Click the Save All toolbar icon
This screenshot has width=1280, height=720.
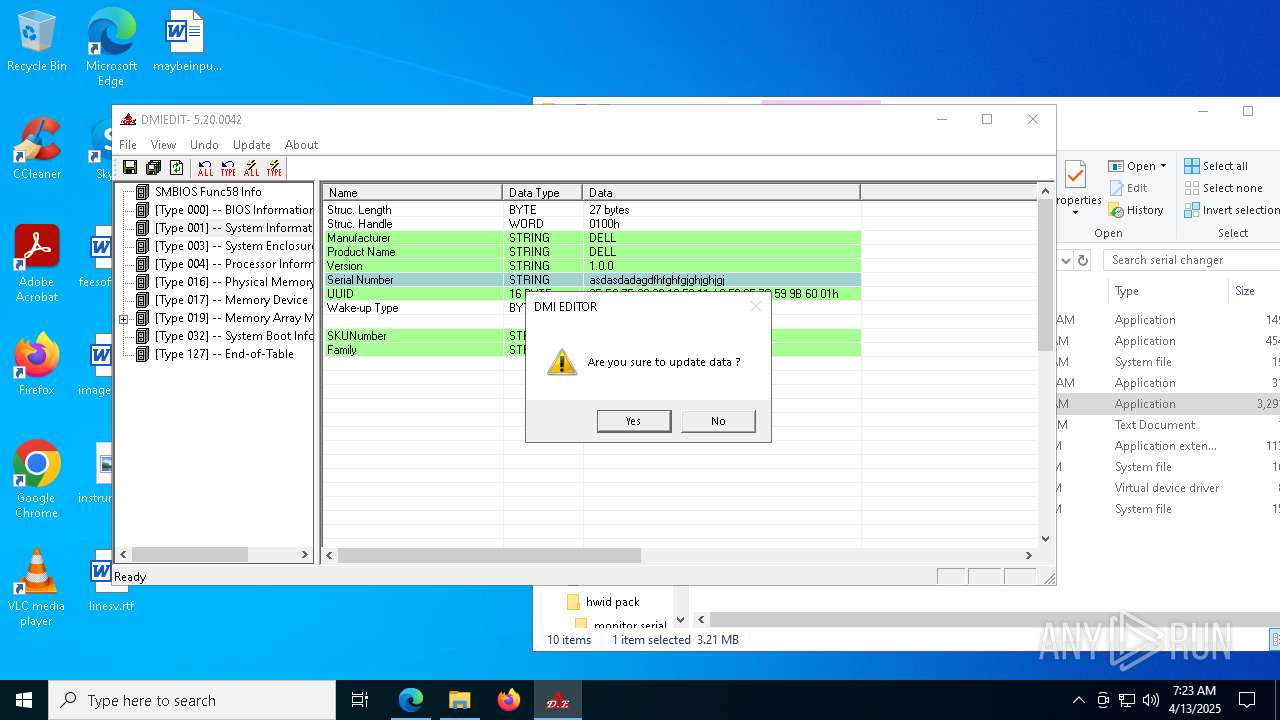click(x=153, y=168)
